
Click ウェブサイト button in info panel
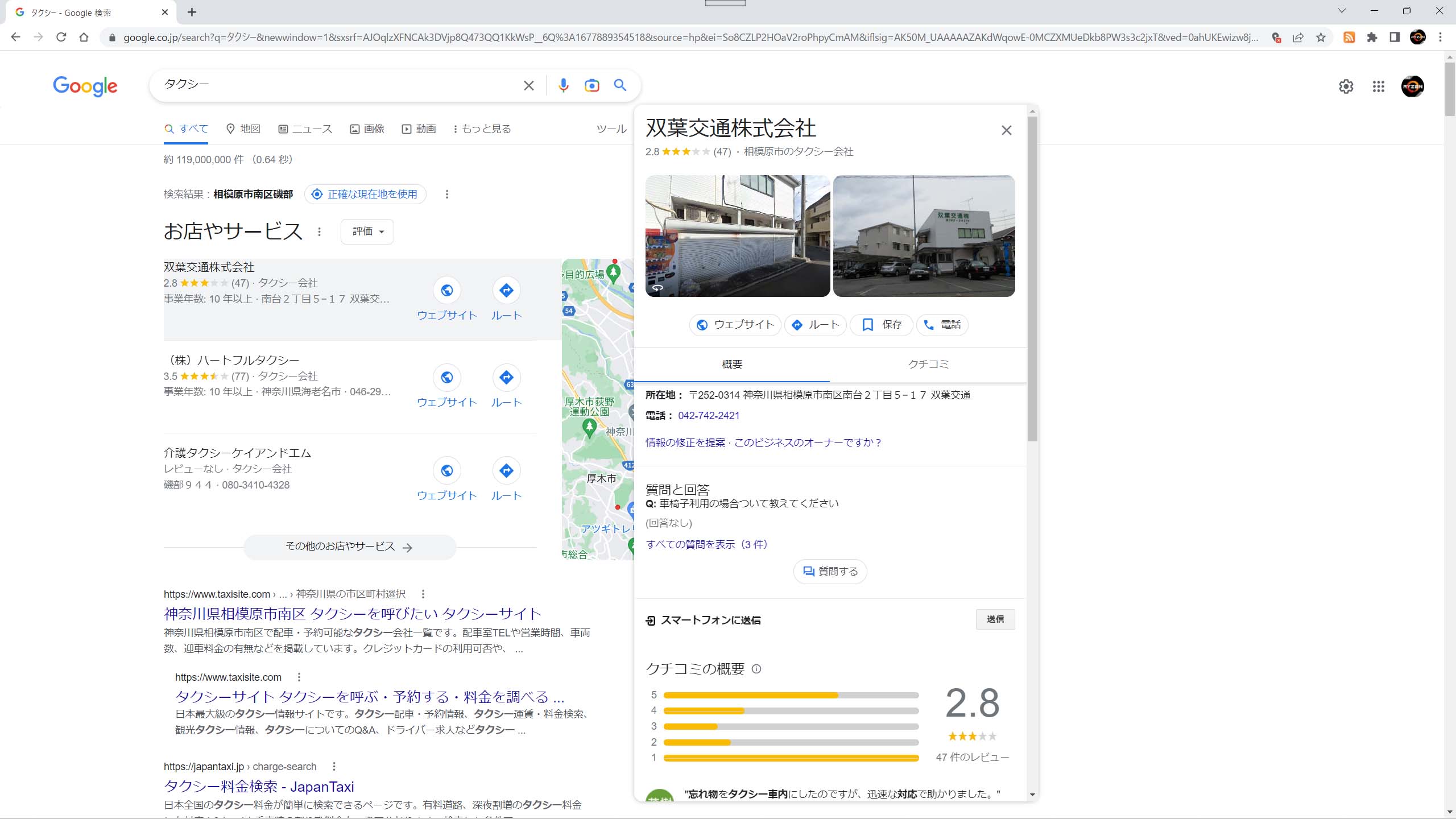click(735, 325)
